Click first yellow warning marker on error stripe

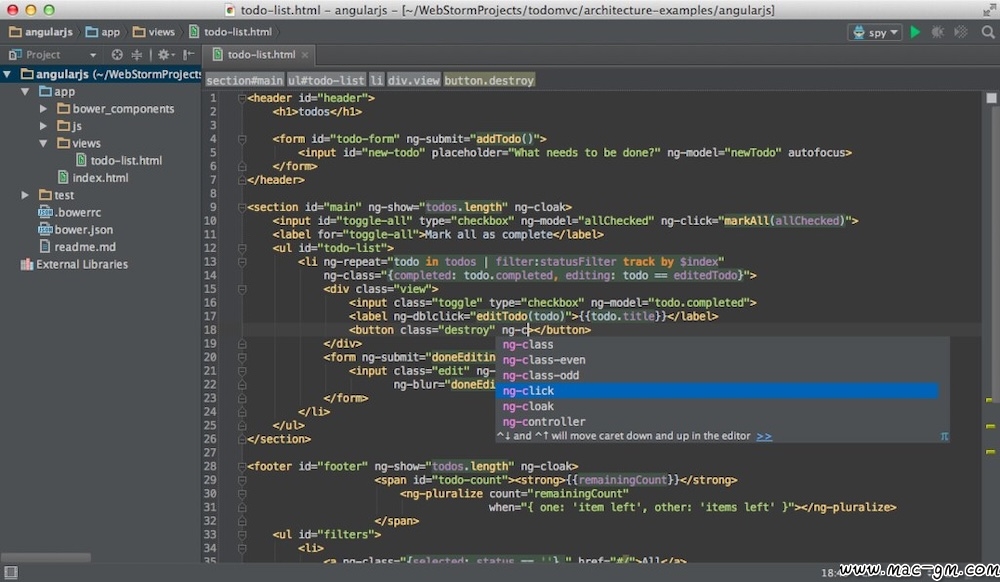(x=990, y=400)
